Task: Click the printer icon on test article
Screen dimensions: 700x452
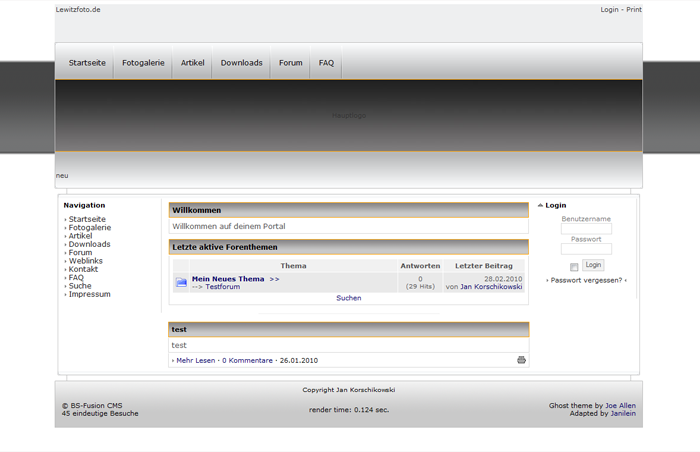Action: (x=521, y=360)
